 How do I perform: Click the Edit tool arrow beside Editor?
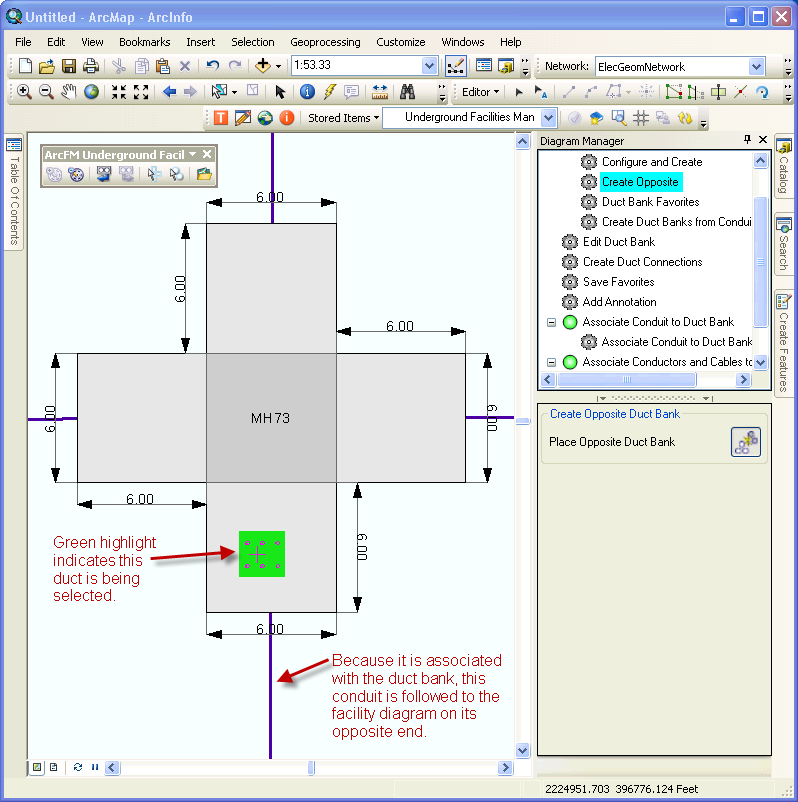(518, 92)
